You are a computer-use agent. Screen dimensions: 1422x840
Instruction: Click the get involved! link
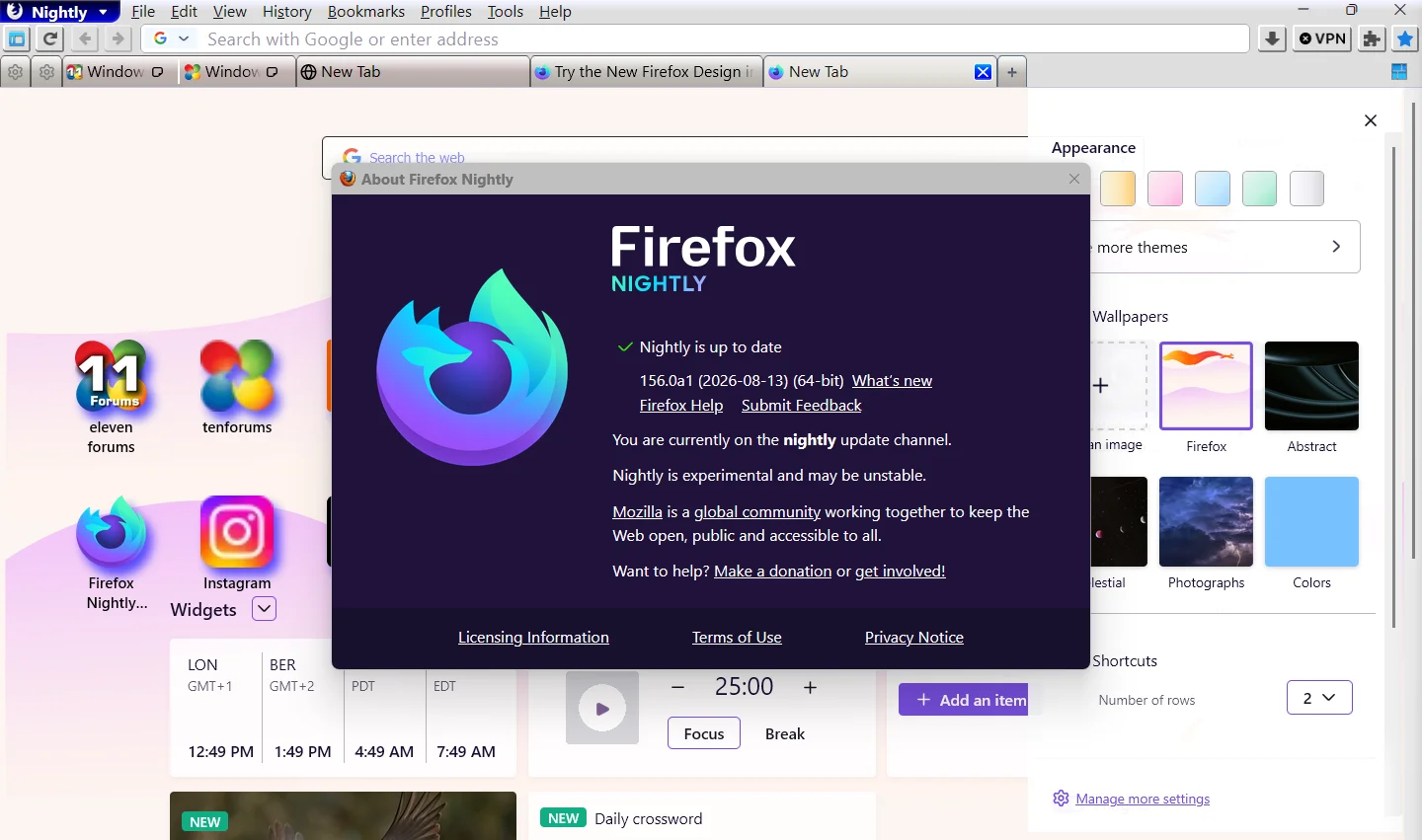click(901, 572)
